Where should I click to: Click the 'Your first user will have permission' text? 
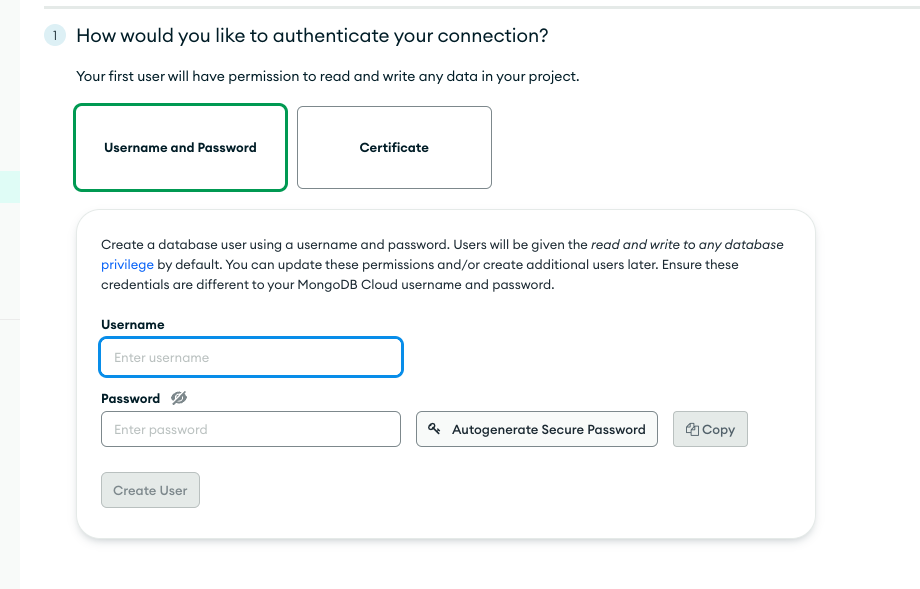(327, 76)
